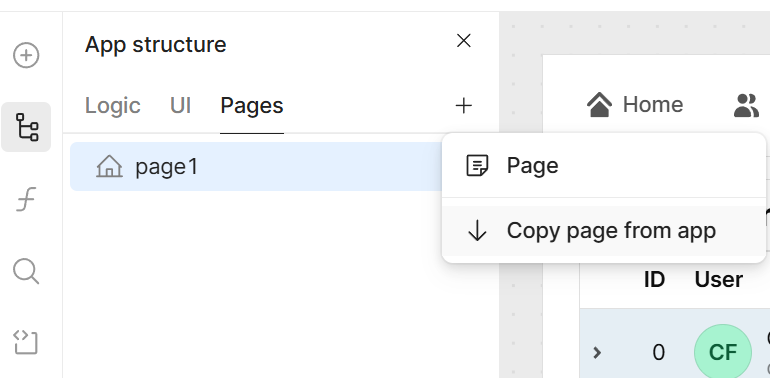Choose Copy page from app option
The image size is (770, 378).
tap(604, 231)
